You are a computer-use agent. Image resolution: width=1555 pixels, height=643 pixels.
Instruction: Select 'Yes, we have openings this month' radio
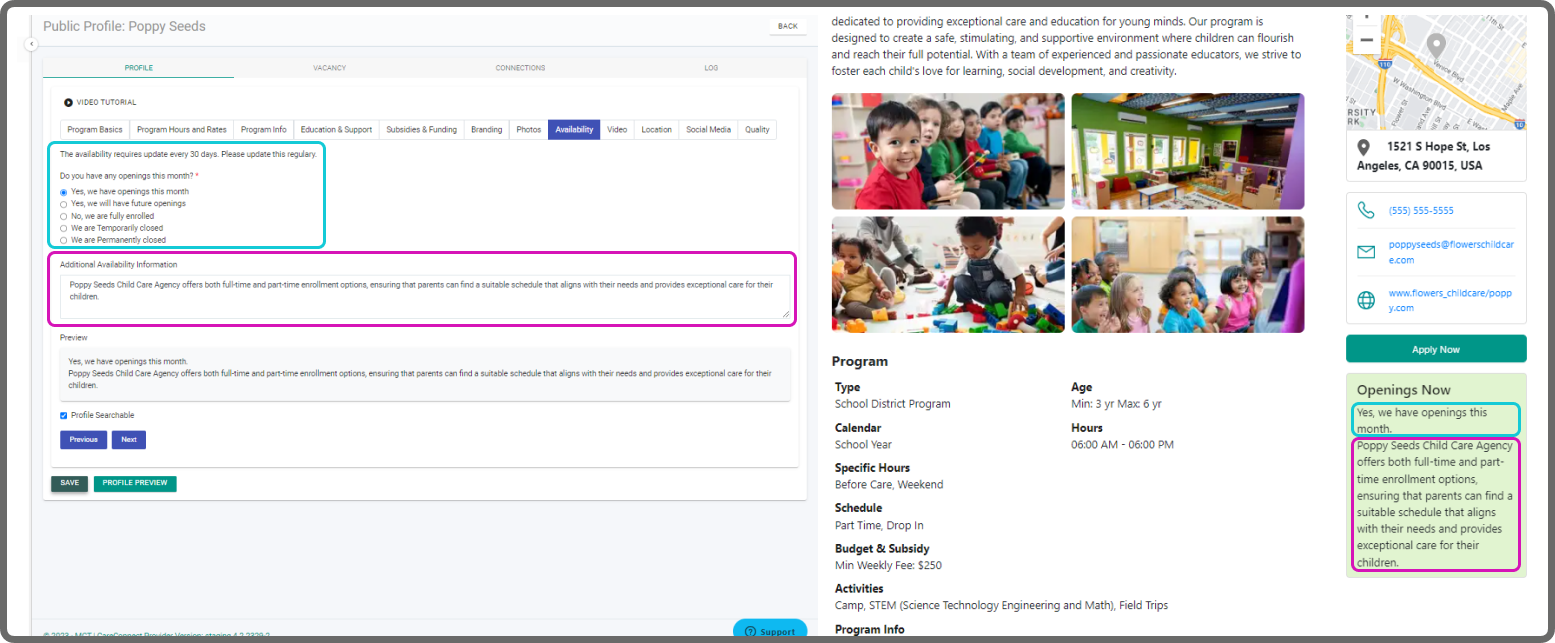click(x=64, y=192)
